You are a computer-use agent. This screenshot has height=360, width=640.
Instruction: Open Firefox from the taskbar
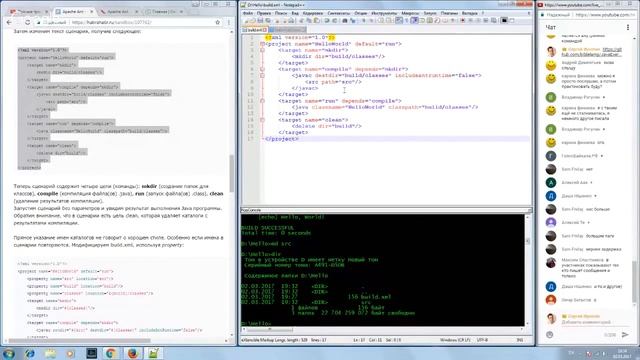[x=132, y=353]
